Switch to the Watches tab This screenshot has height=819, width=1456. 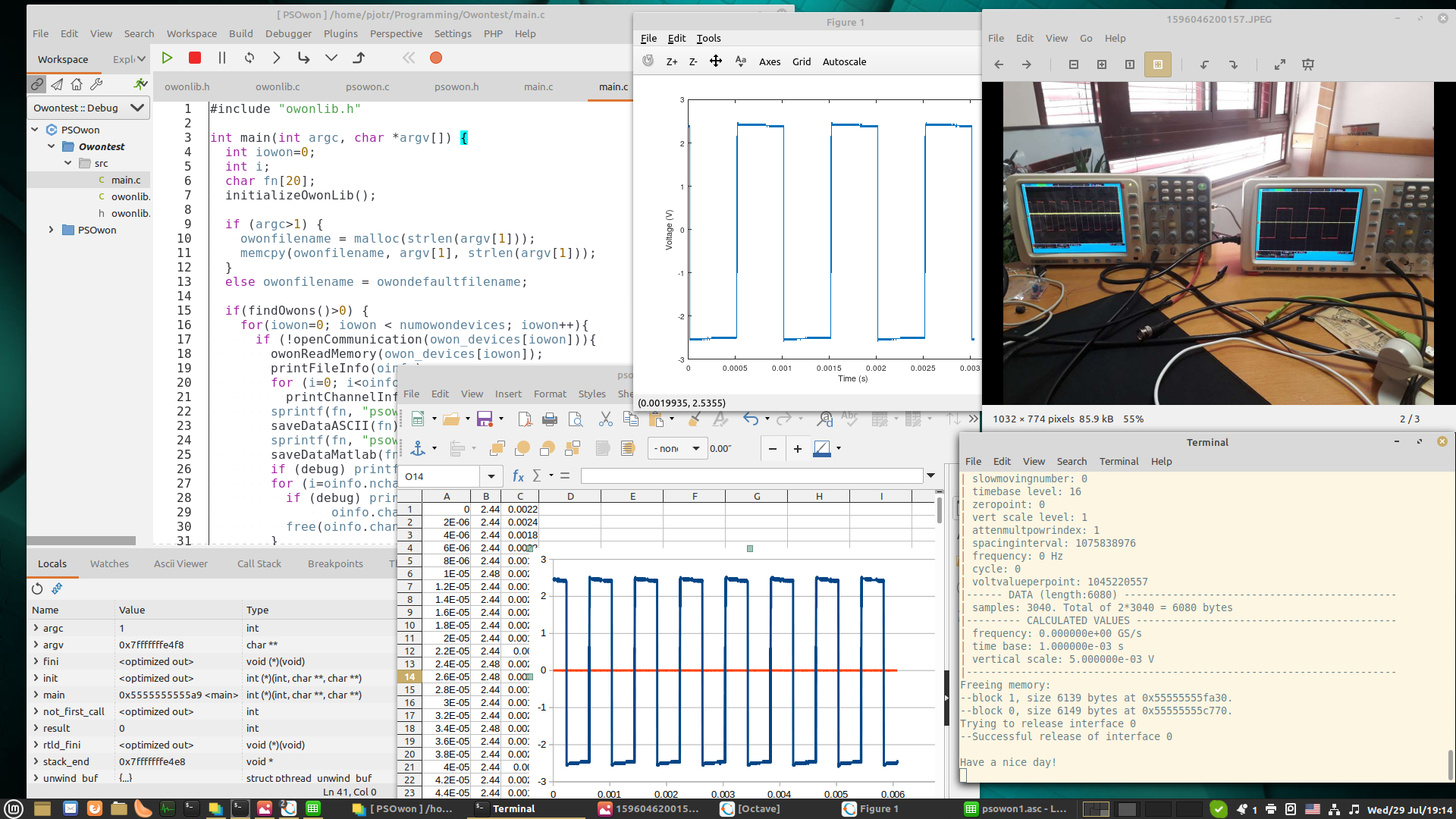[x=109, y=563]
